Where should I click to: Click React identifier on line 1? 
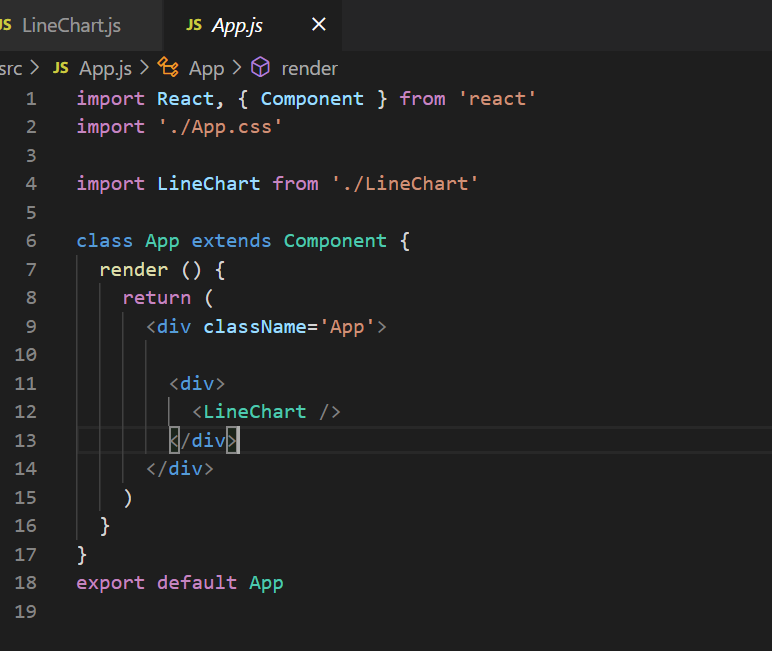185,99
